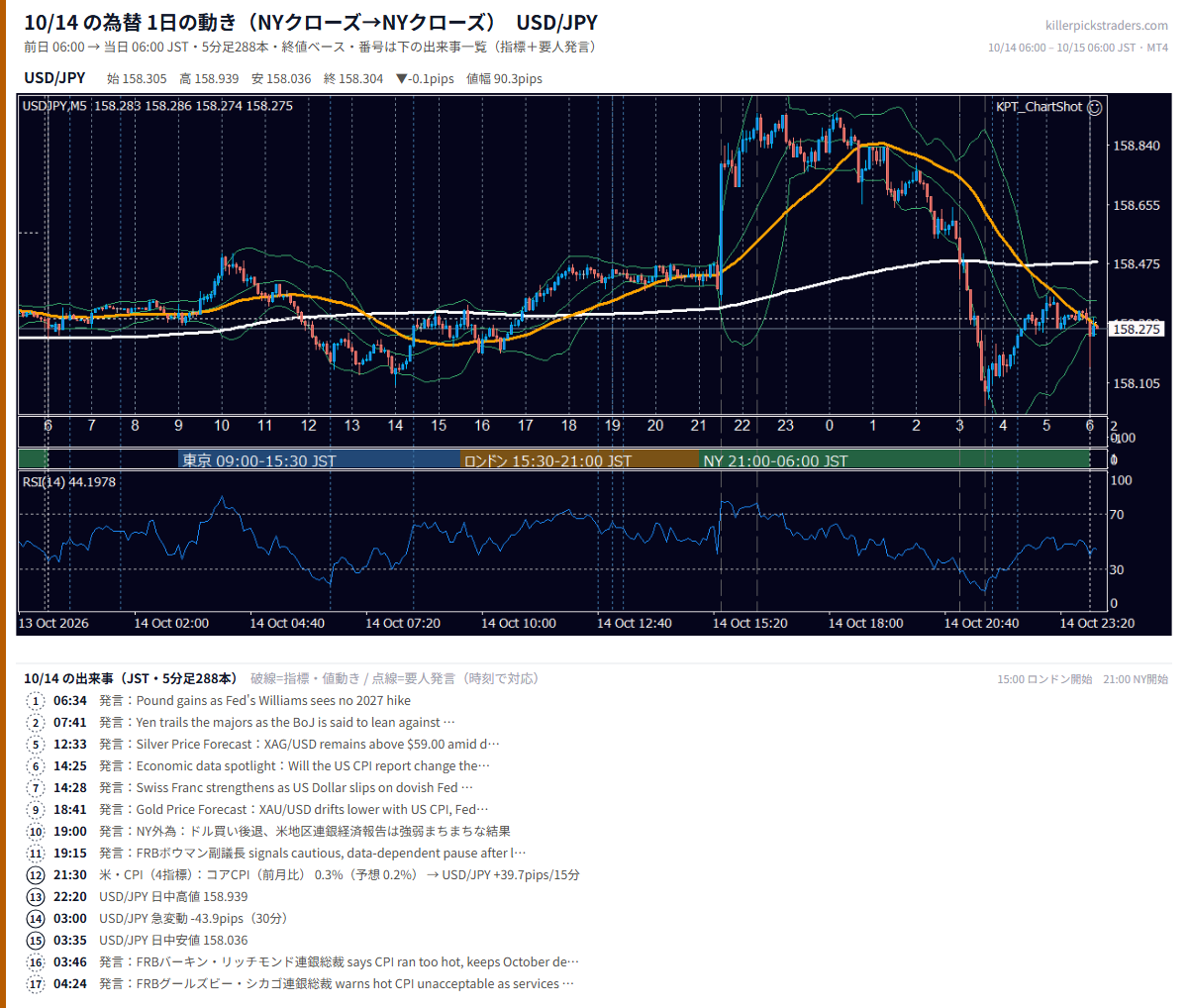Click circled number 16 event marker

point(37,962)
